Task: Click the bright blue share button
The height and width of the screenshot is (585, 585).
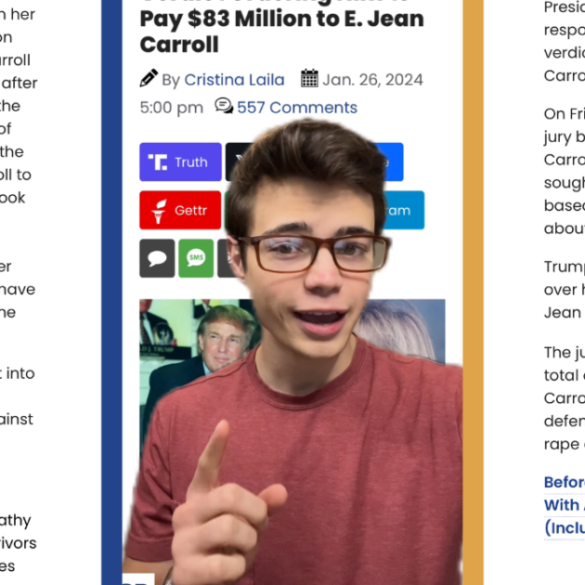Action: pyautogui.click(x=390, y=162)
